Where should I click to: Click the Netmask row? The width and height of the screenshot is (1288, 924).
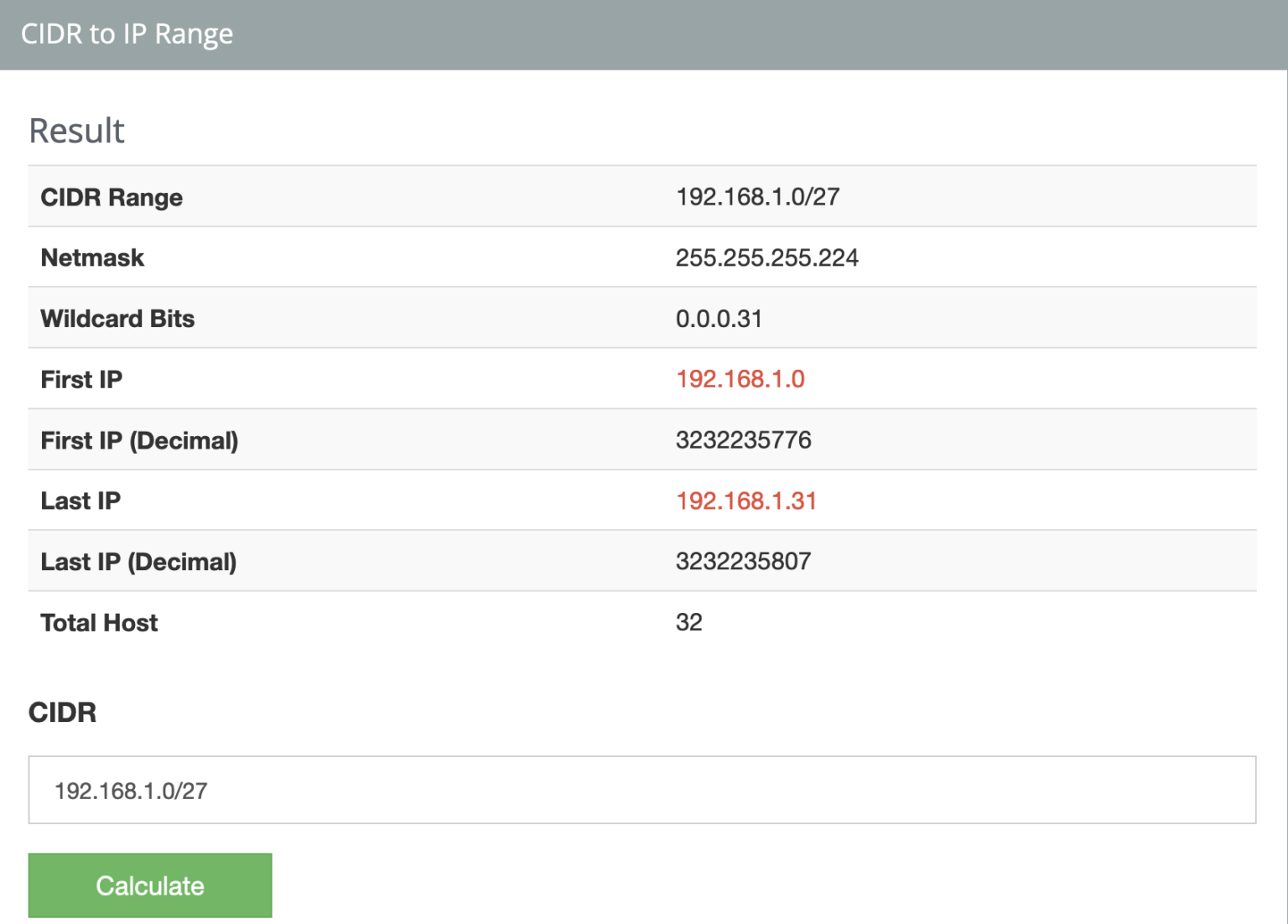pos(335,257)
